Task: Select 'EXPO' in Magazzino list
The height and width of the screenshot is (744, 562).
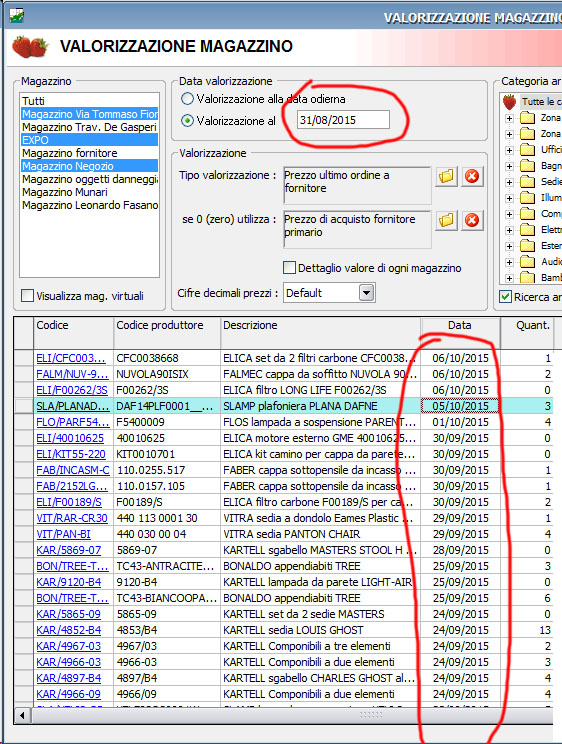Action: [x=89, y=140]
